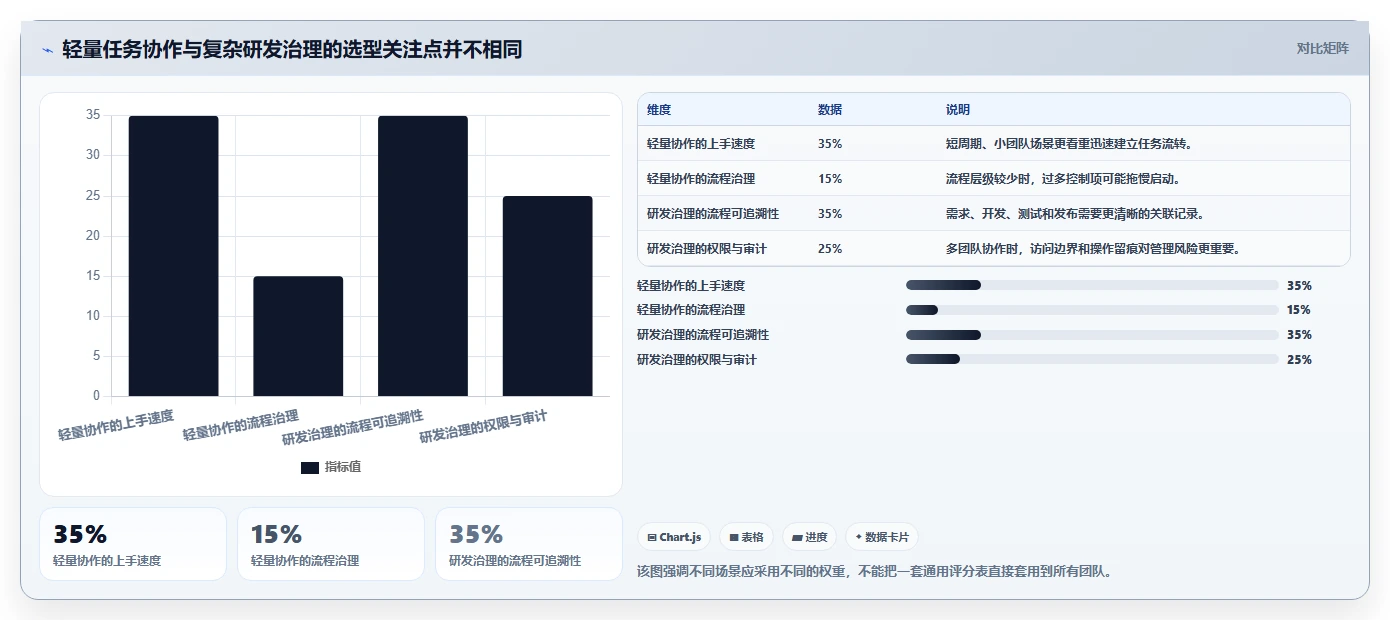This screenshot has width=1390, height=620.
Task: Click the 研发治理的权限与审计 progress bar
Action: coord(1092,359)
